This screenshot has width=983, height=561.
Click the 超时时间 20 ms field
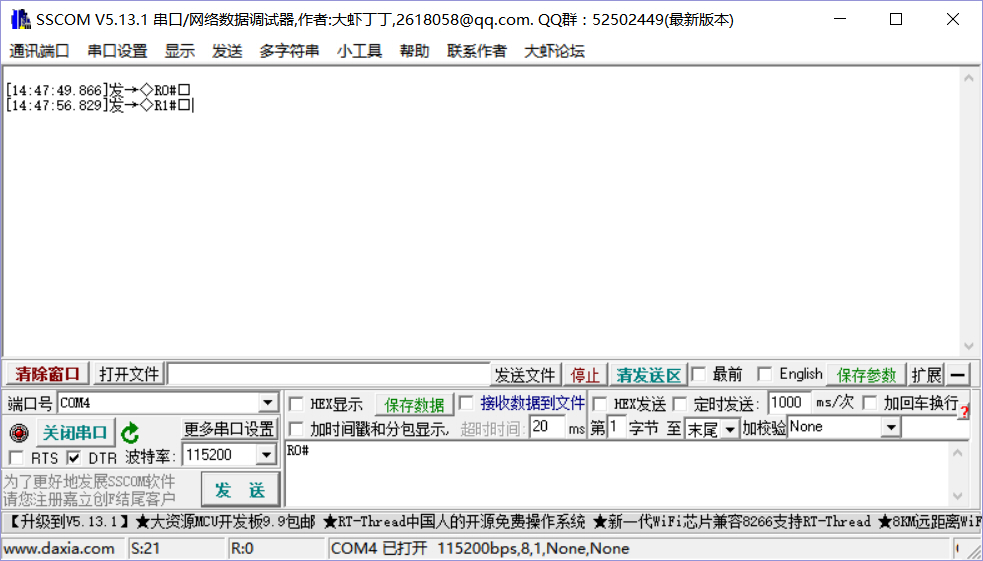[547, 427]
